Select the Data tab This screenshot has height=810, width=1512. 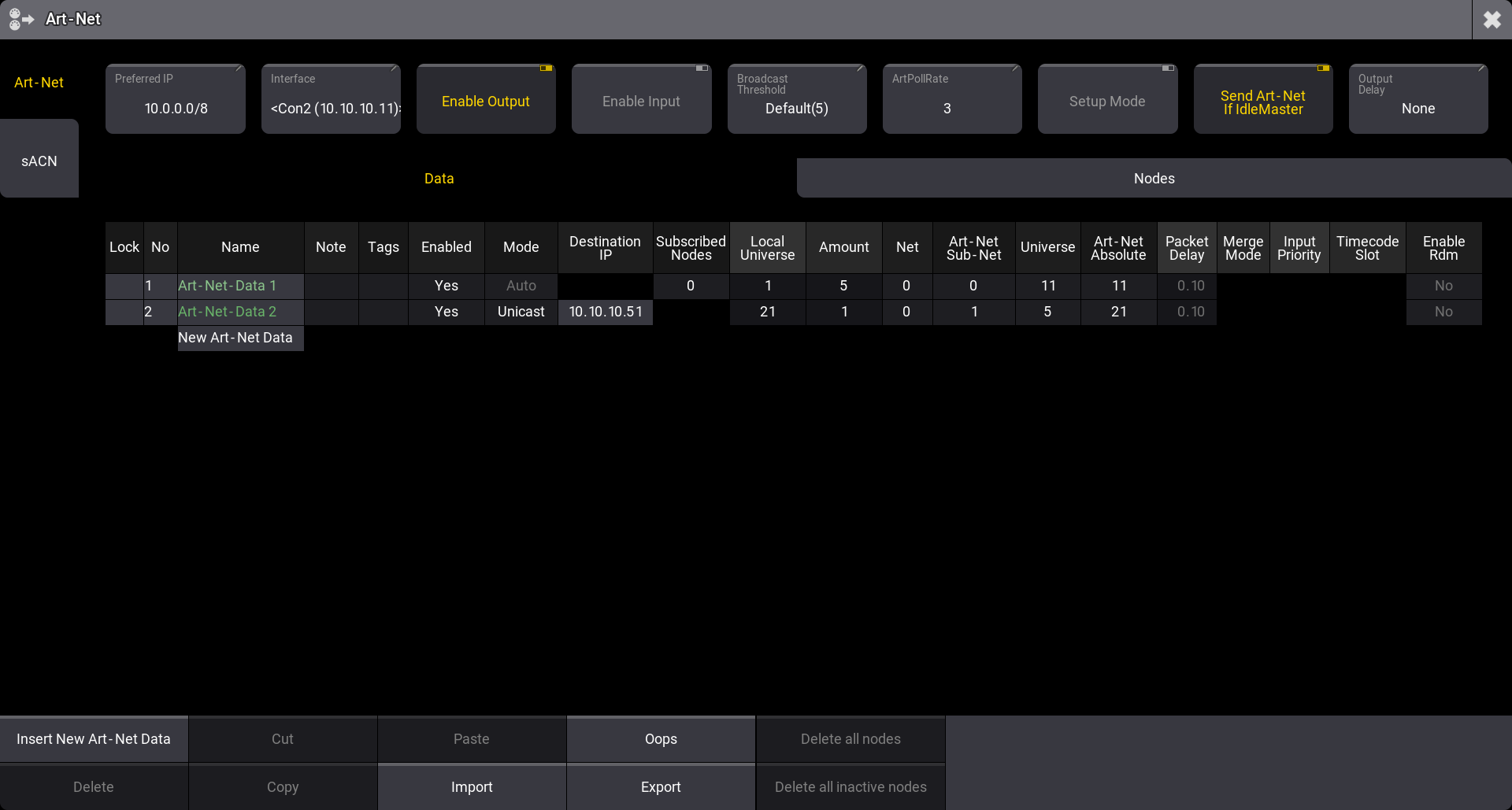point(439,179)
